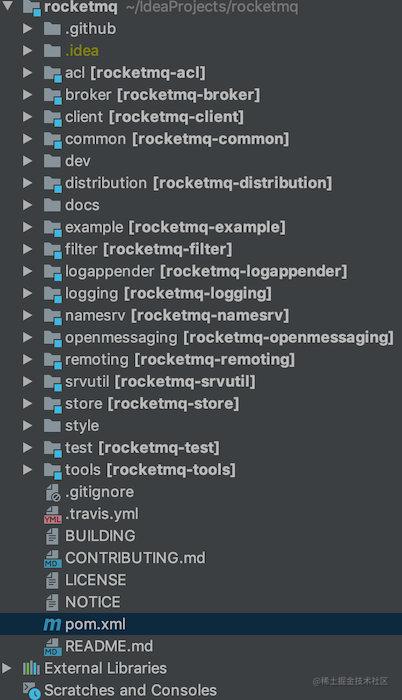Expand the acl module folder arrow
The image size is (402, 700).
27,72
